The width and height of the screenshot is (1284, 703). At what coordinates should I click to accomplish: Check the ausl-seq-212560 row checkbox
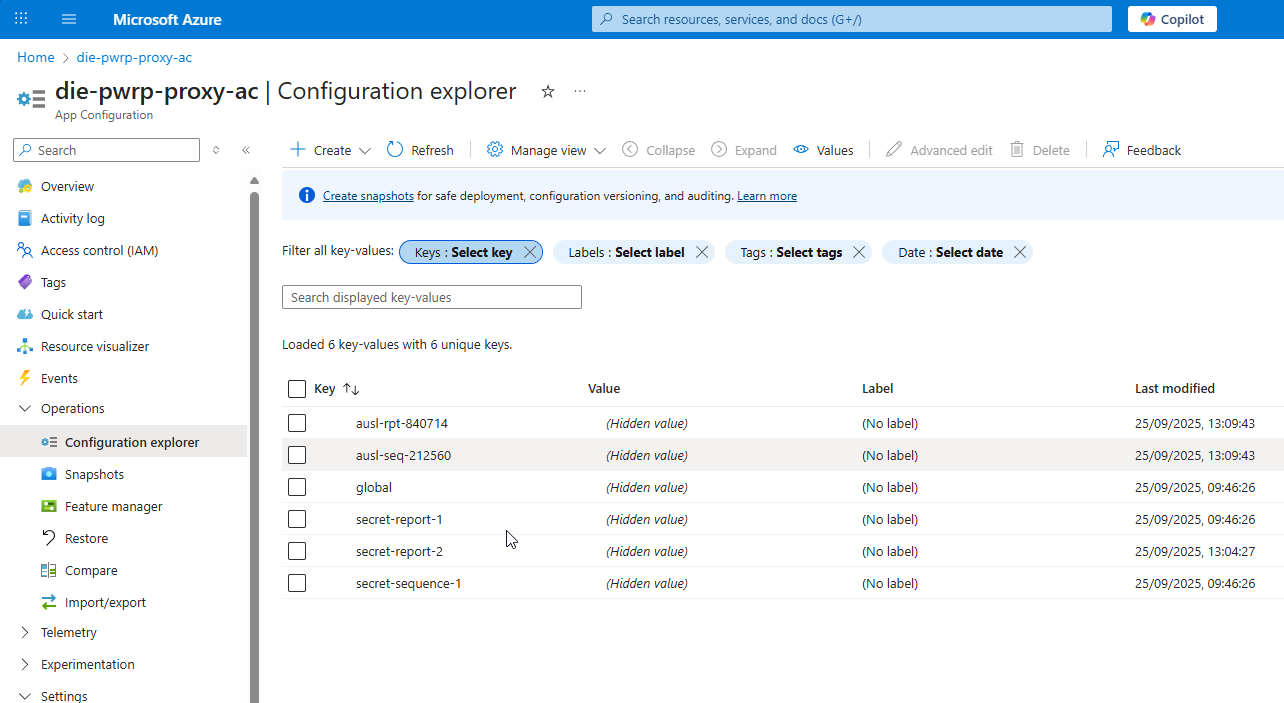click(297, 455)
